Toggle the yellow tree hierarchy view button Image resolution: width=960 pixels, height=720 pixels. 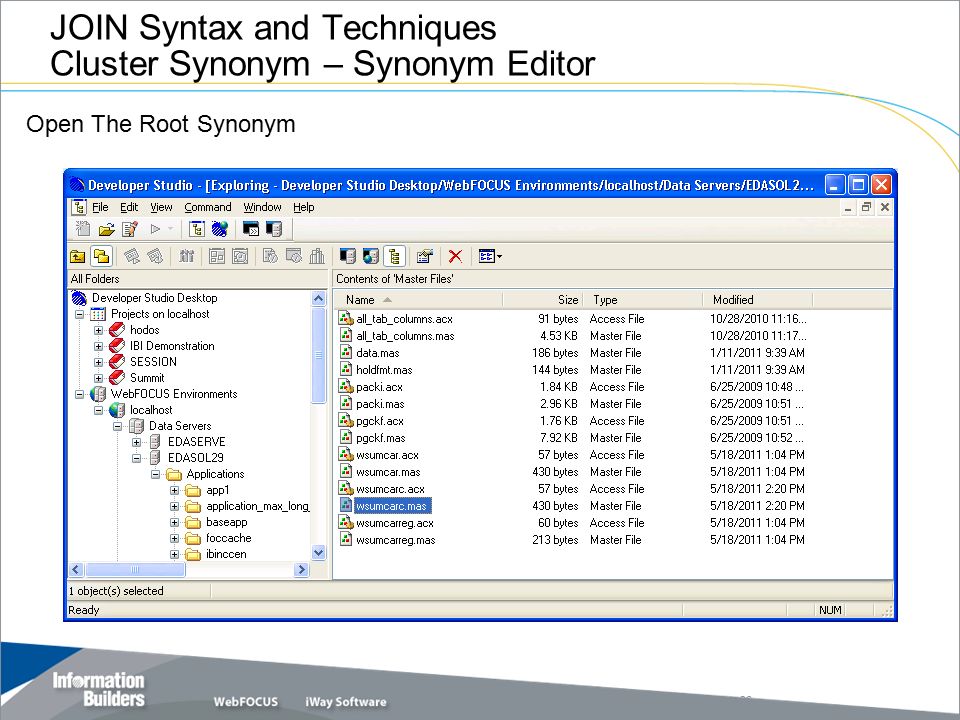click(395, 257)
